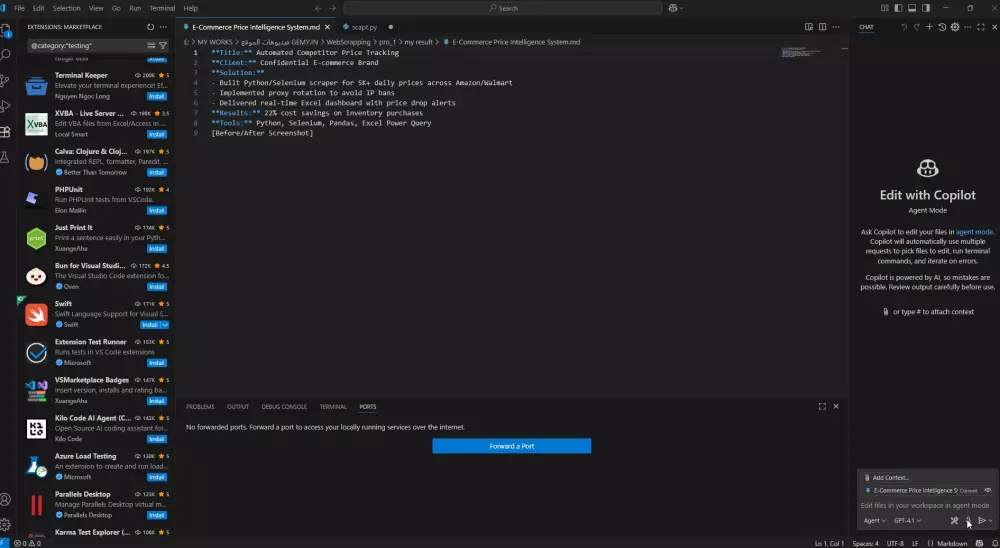Expand send button options chevron
Screen dimensions: 1000x548
pyautogui.click(x=990, y=521)
